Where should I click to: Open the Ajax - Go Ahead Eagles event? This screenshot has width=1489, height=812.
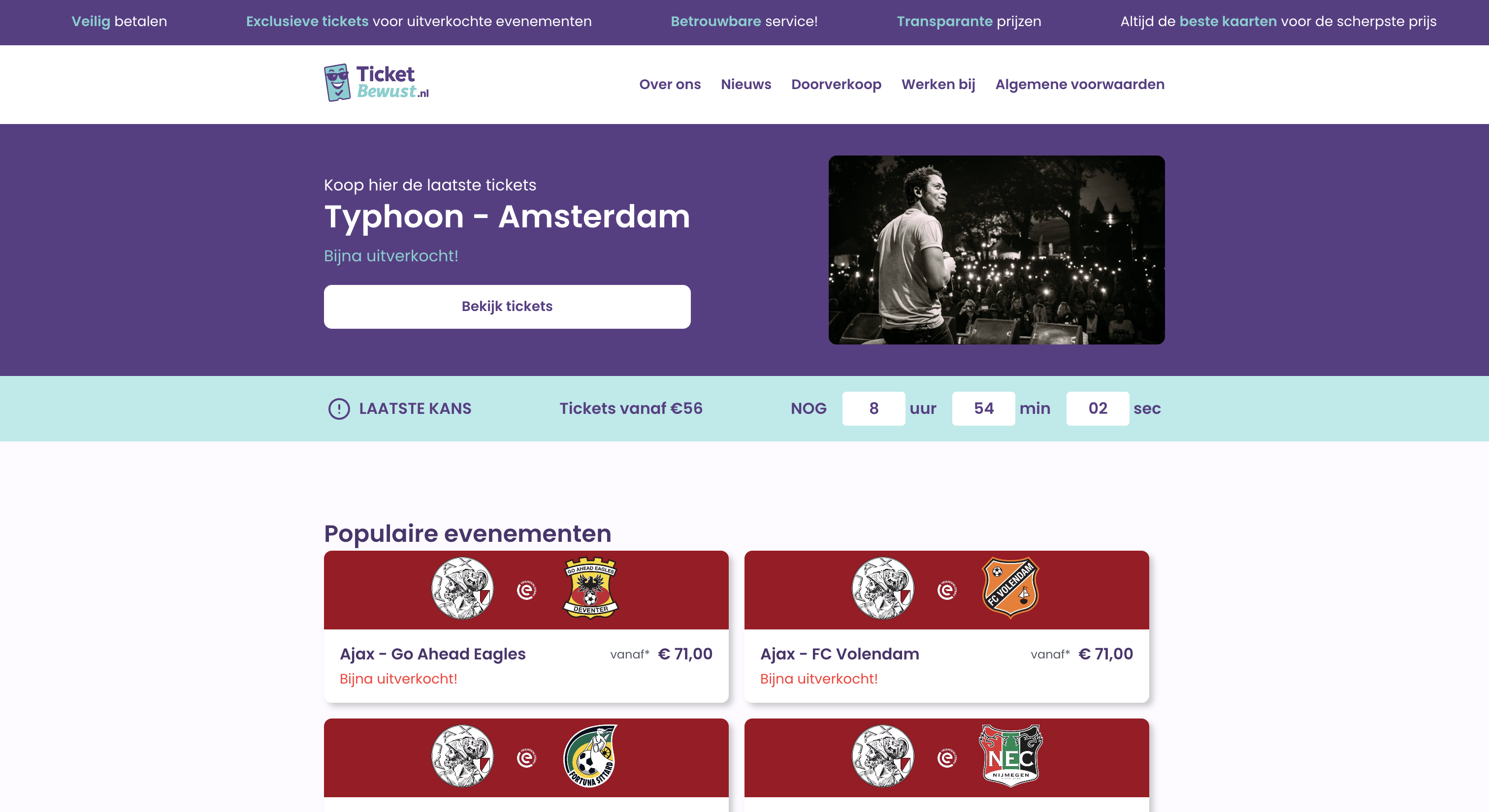(432, 654)
